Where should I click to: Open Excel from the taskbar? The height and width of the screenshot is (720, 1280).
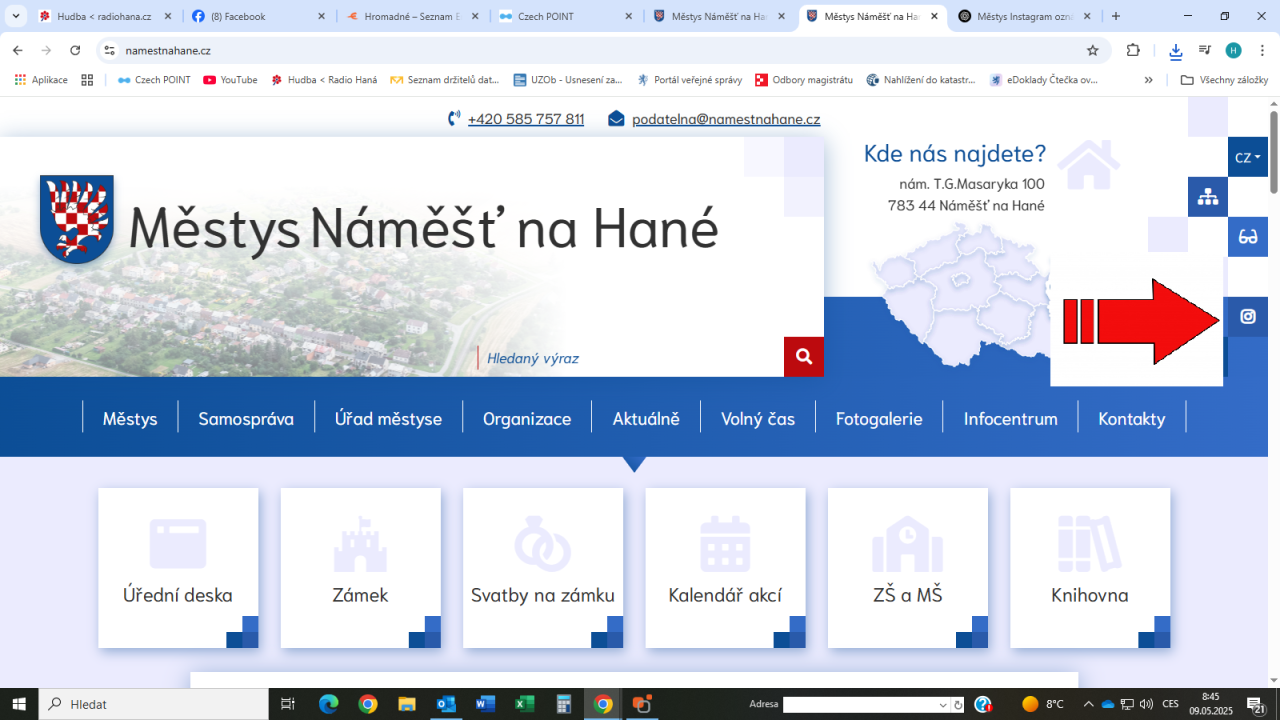(524, 704)
